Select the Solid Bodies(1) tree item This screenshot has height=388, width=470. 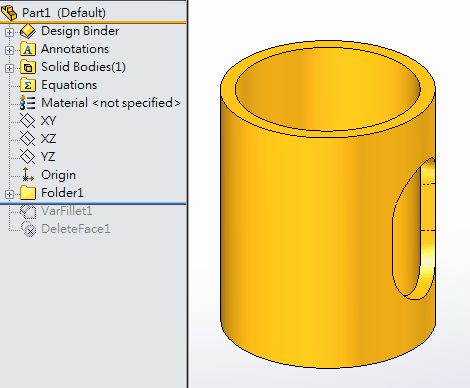click(x=83, y=67)
